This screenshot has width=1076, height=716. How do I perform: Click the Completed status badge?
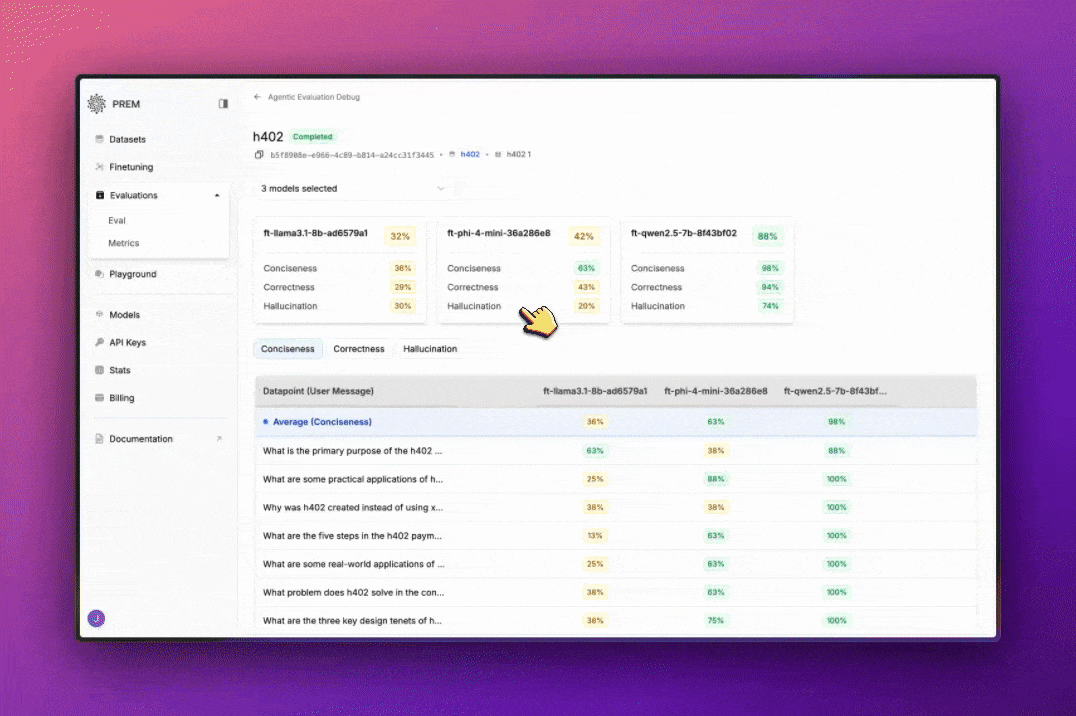(x=312, y=137)
